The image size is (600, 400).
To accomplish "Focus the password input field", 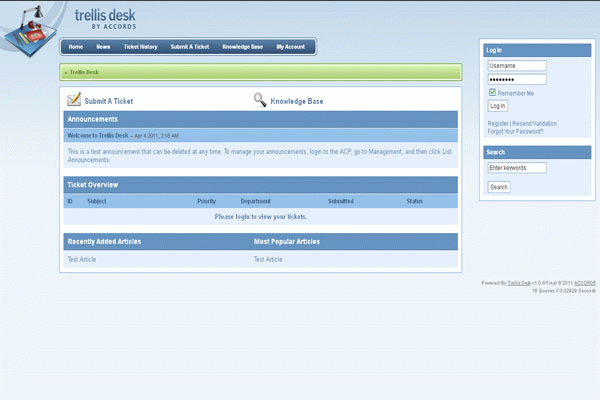I will [x=517, y=80].
